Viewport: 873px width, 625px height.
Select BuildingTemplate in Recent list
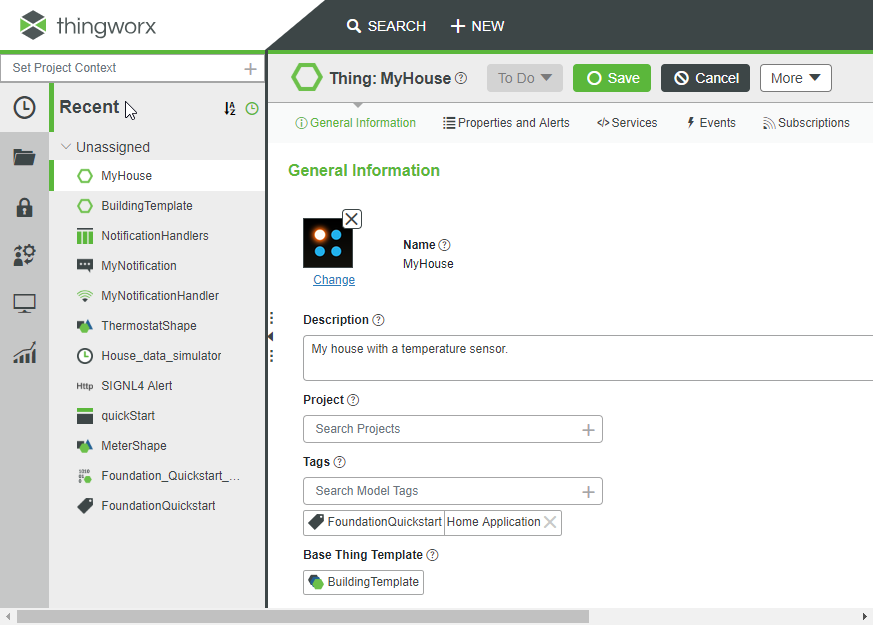[x=158, y=206]
